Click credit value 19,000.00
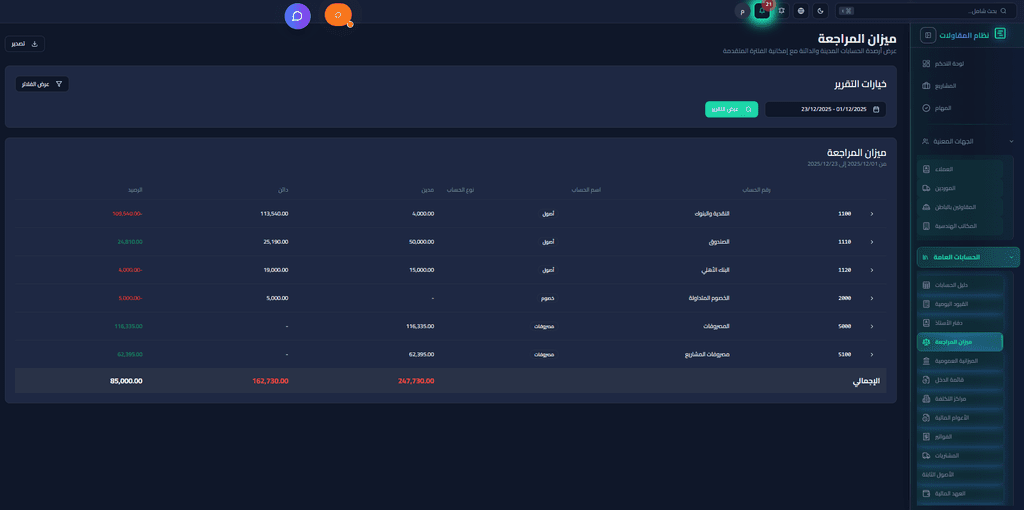This screenshot has height=510, width=1024. pos(276,270)
